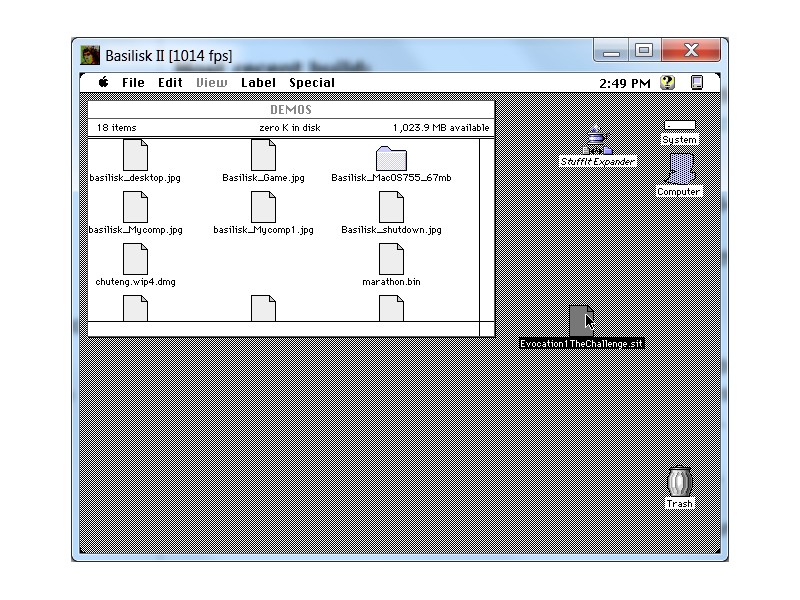Screen dimensions: 800x600
Task: Click the '18 items' status text
Action: click(x=116, y=128)
